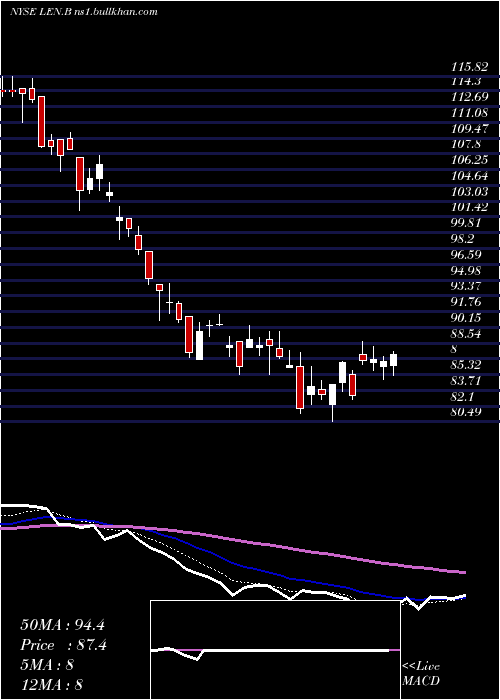Select the 82.1 price level

(x=463, y=396)
